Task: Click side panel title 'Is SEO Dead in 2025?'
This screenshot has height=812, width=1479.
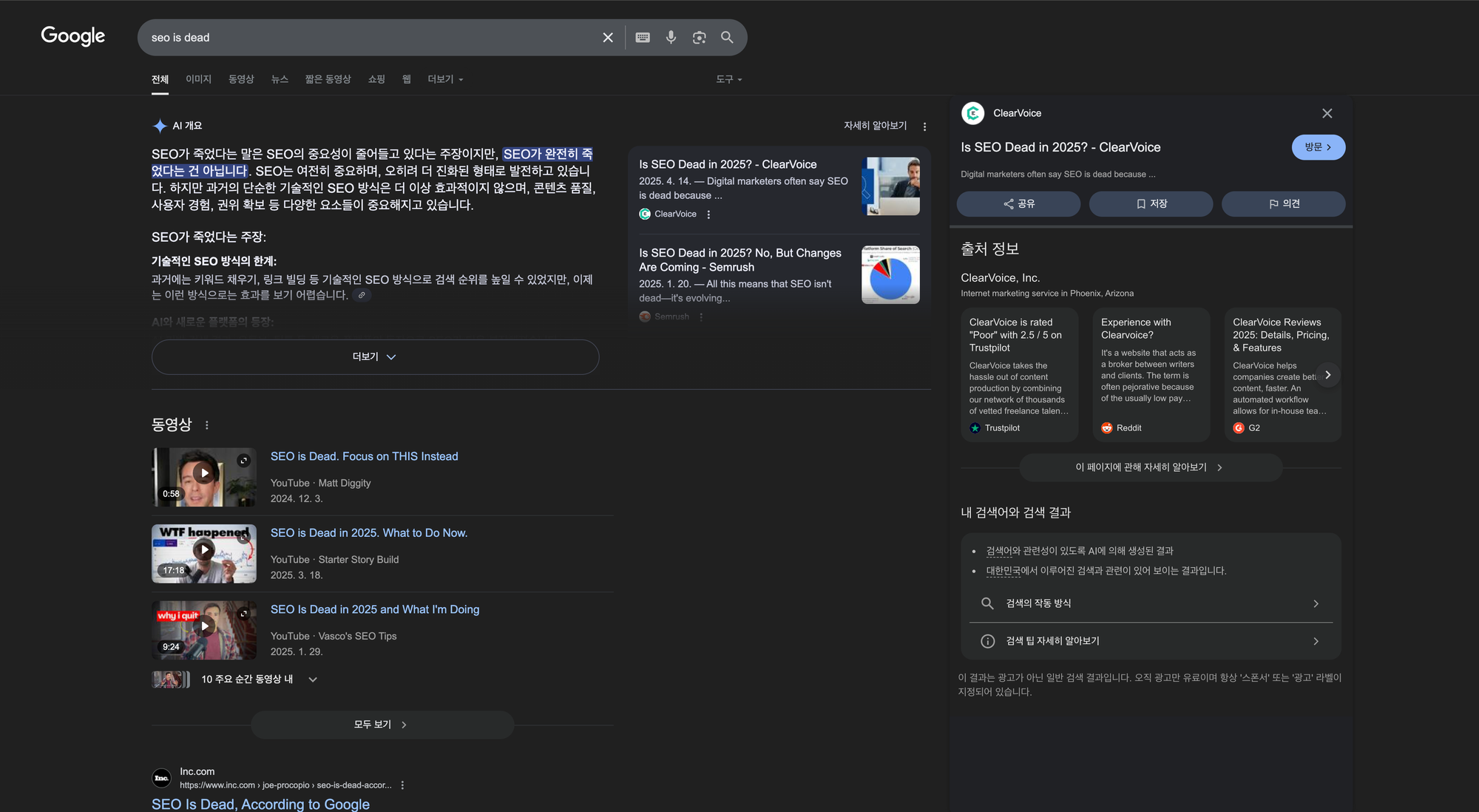Action: click(x=1060, y=147)
